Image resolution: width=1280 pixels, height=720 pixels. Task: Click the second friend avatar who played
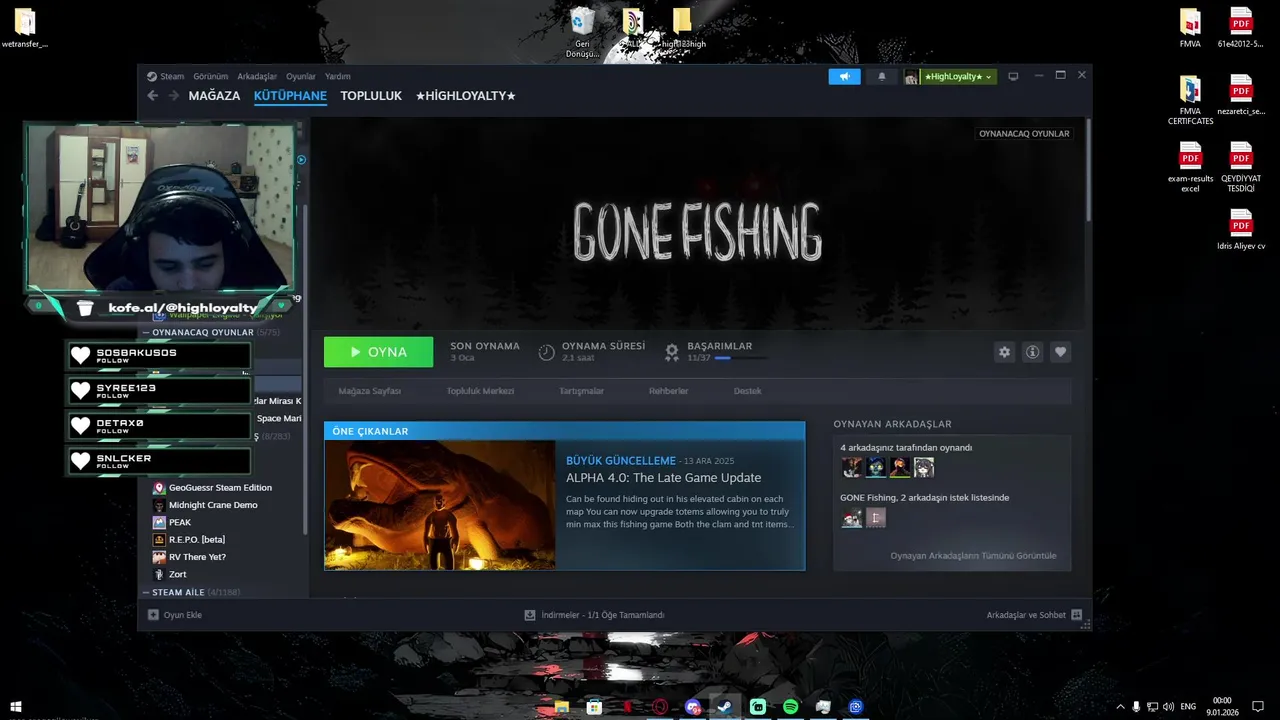click(x=876, y=467)
